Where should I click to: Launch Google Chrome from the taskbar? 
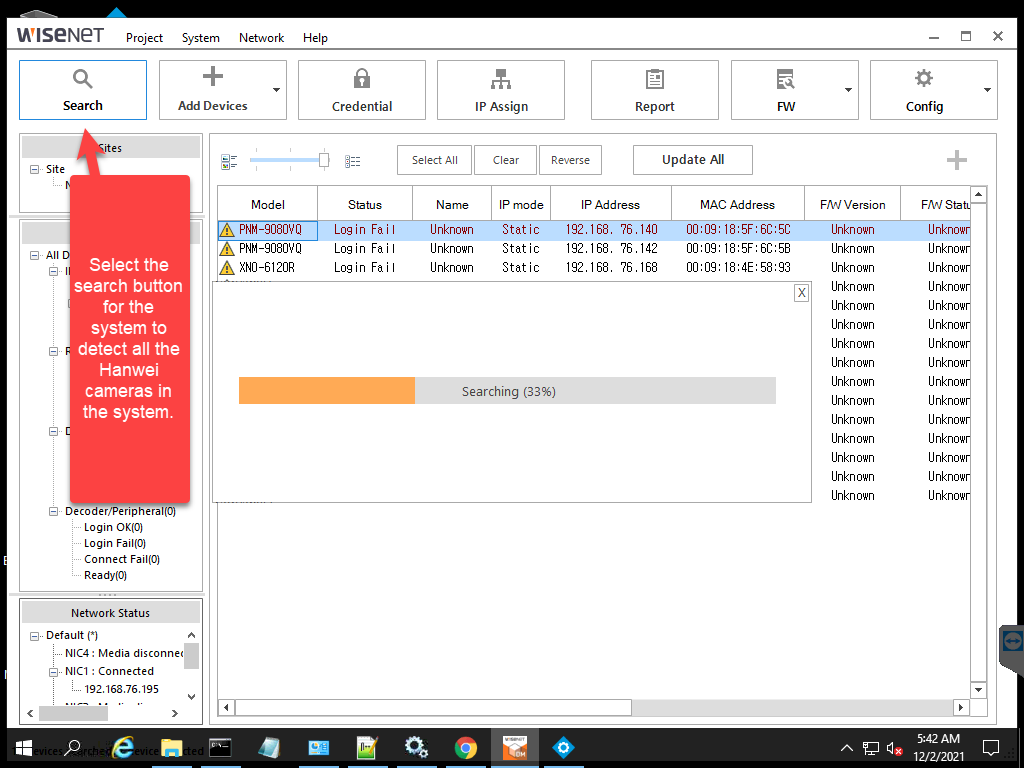coord(466,747)
